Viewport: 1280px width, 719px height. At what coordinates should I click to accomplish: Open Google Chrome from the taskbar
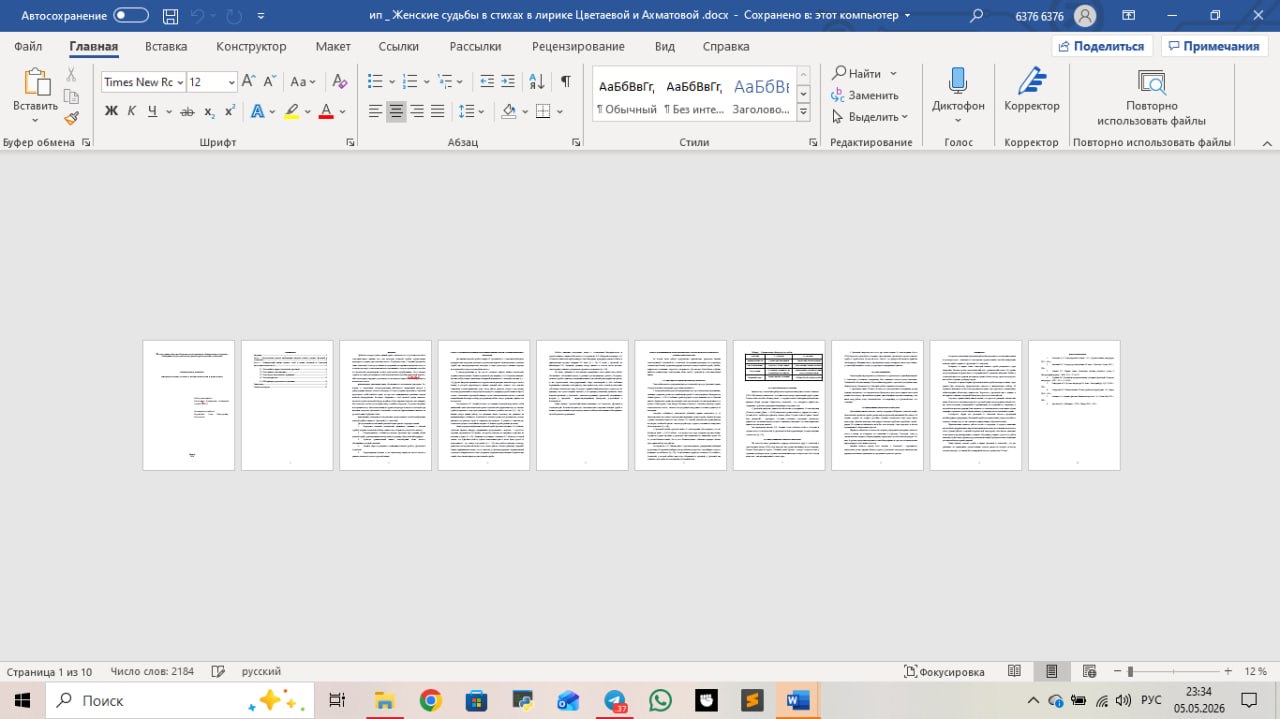tap(431, 700)
